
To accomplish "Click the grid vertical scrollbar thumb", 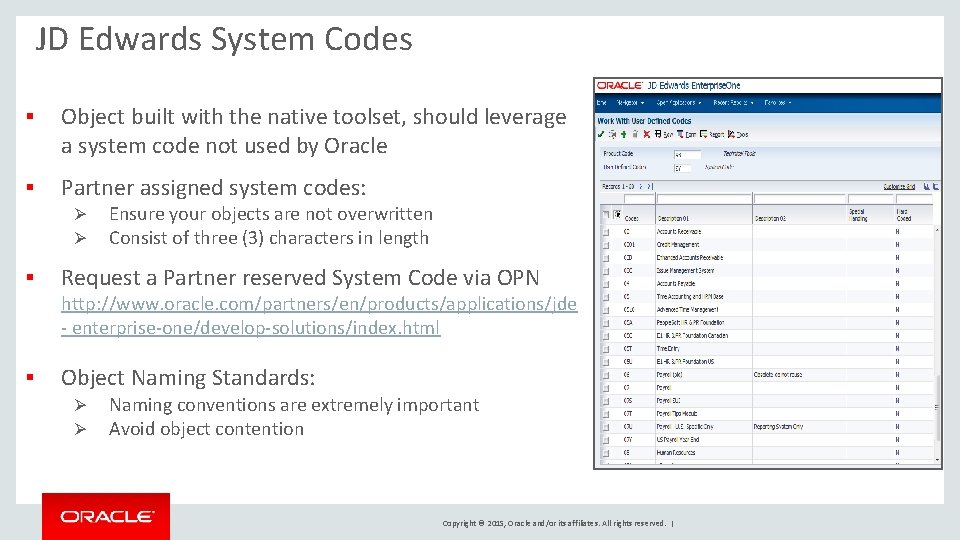I will click(x=937, y=407).
